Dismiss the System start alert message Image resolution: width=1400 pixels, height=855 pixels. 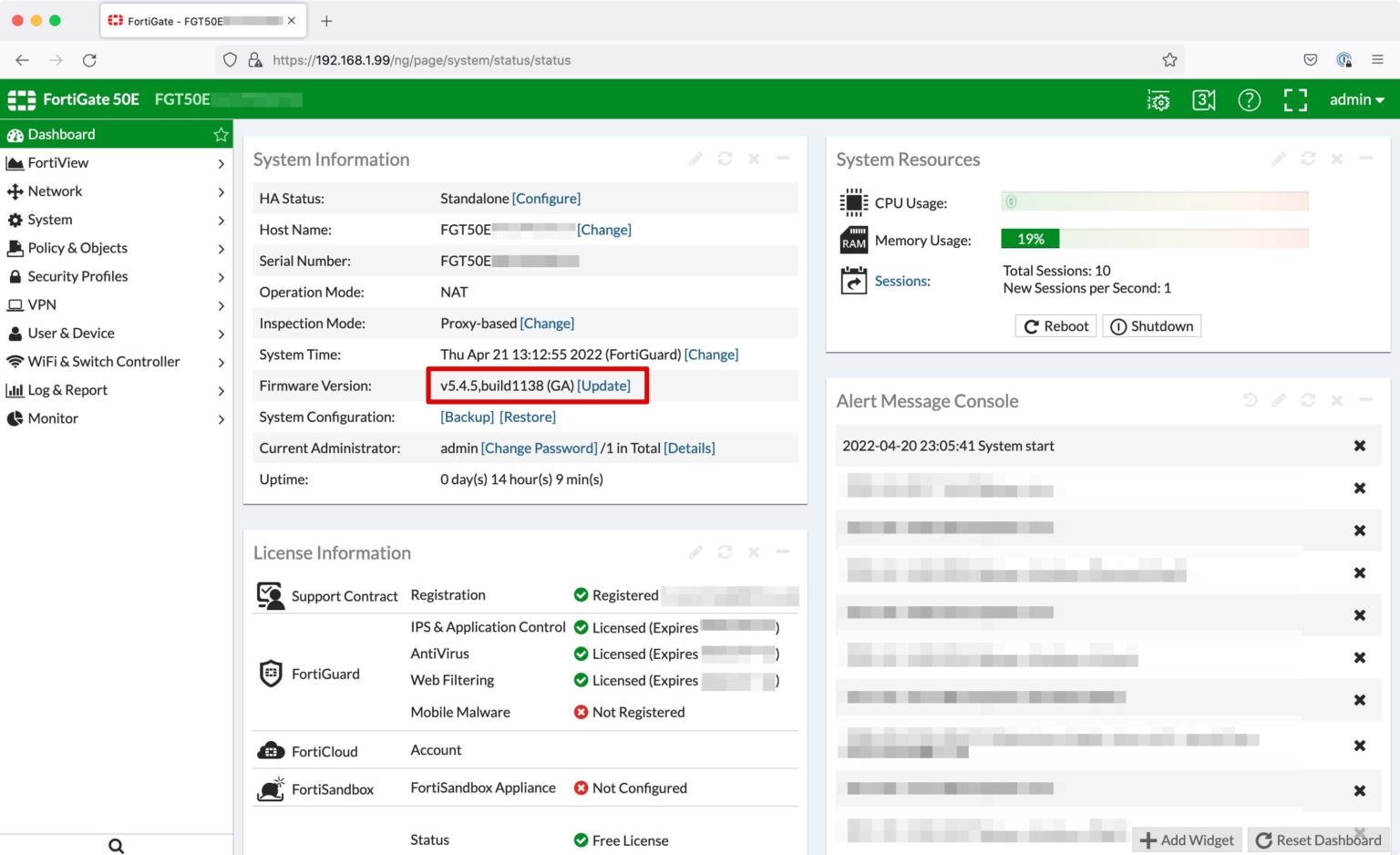pos(1359,446)
